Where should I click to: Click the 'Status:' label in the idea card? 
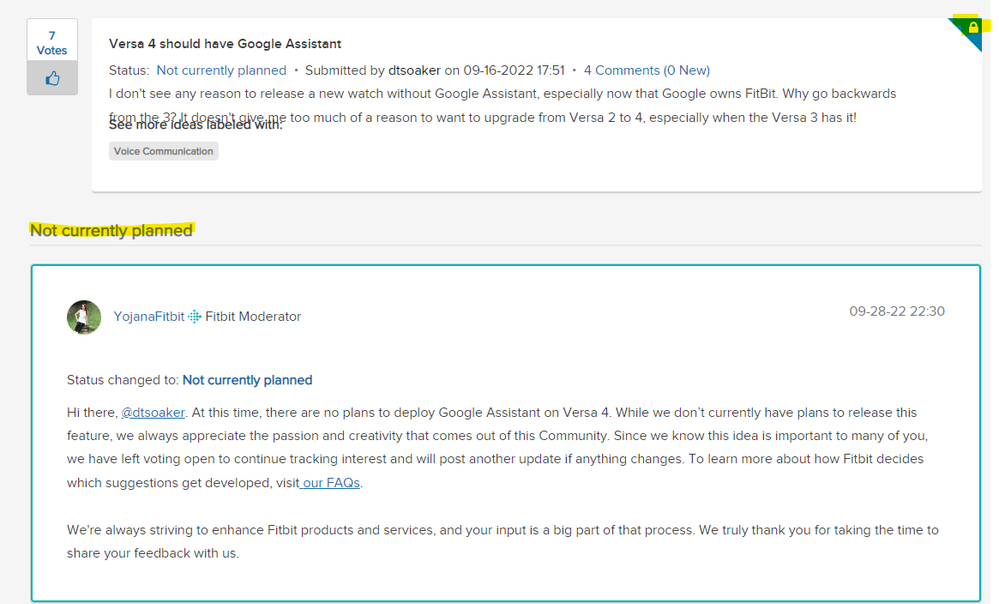coord(129,70)
